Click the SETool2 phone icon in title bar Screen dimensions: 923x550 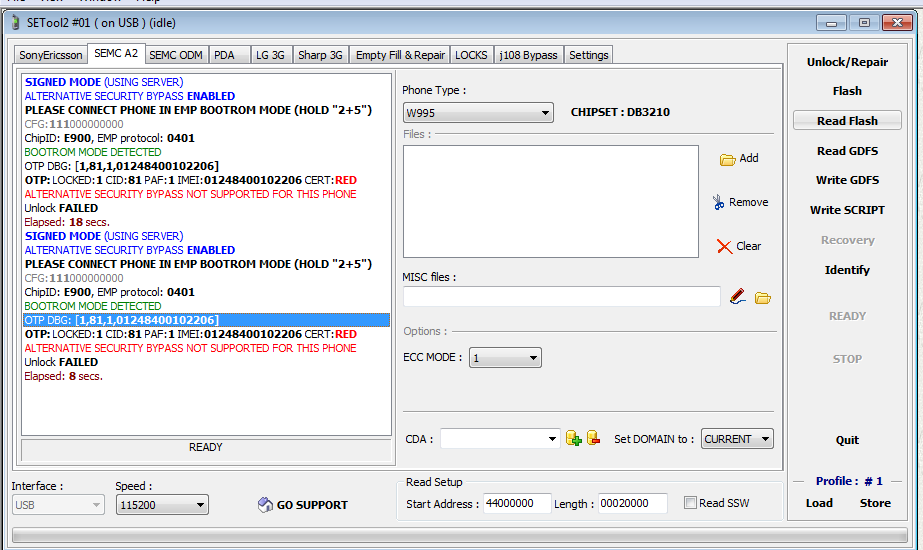pos(16,23)
